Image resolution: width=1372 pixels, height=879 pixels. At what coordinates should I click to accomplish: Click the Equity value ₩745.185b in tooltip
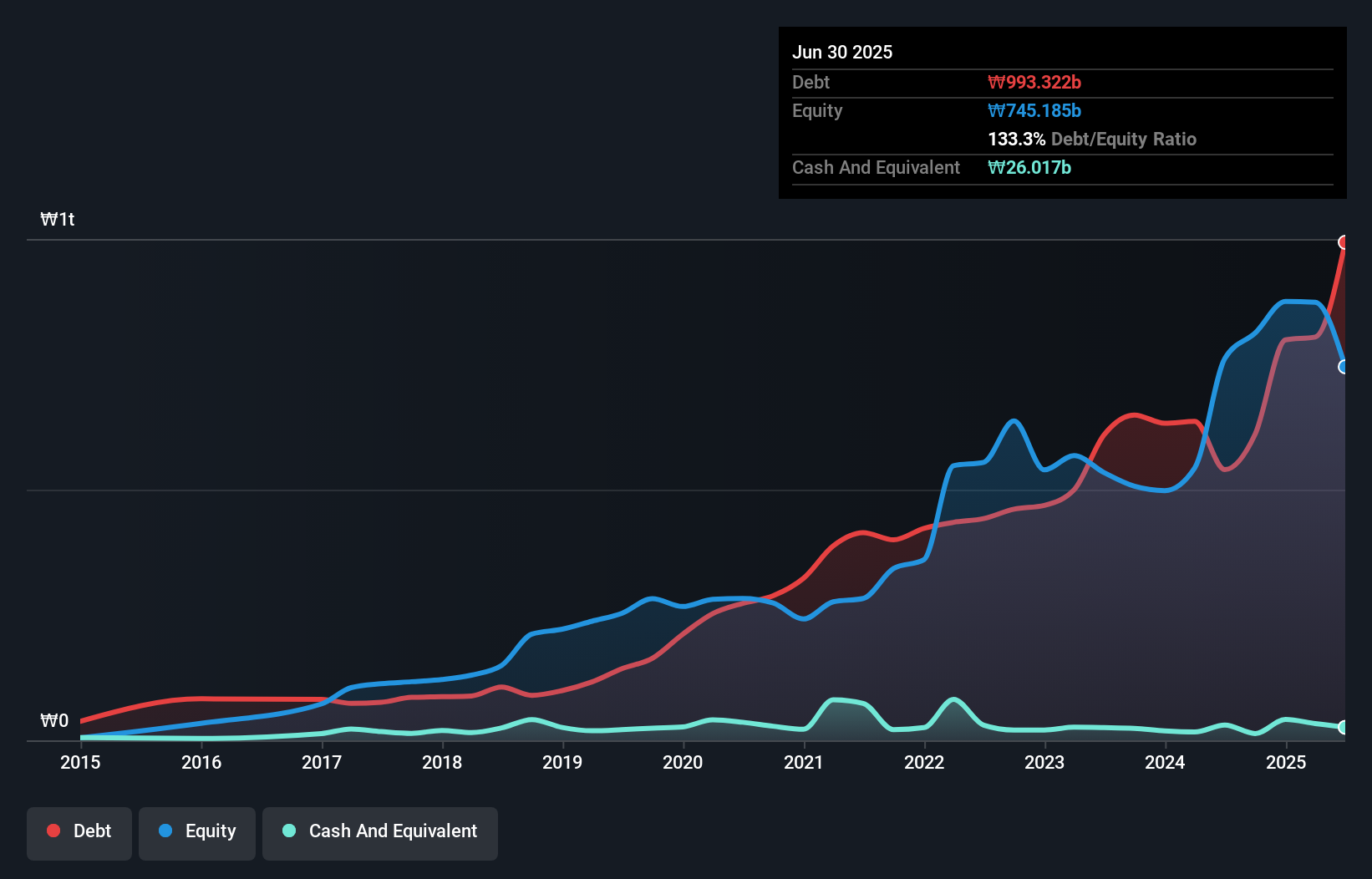pyautogui.click(x=1034, y=110)
